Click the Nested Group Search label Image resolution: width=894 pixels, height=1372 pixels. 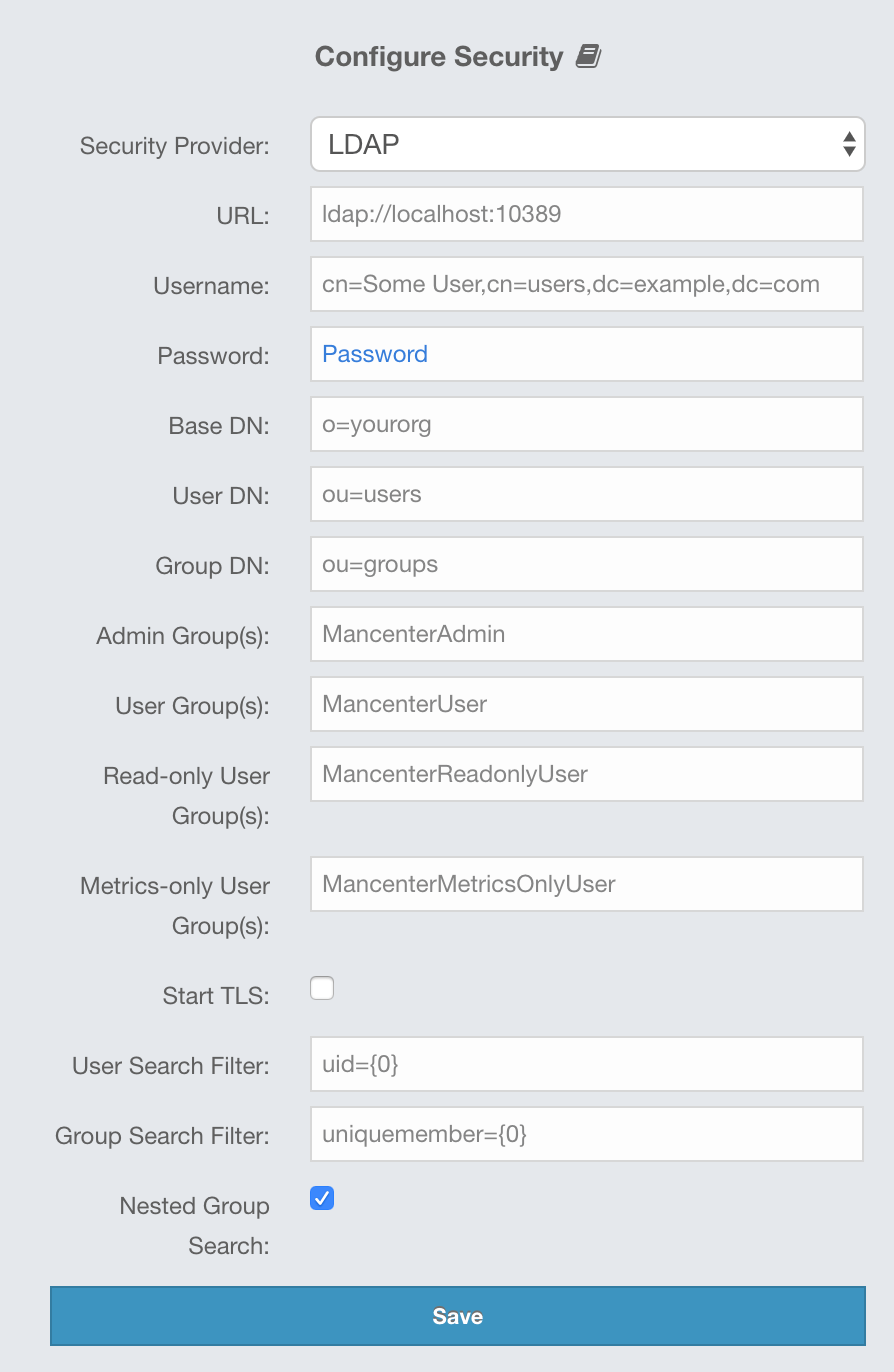click(195, 1225)
